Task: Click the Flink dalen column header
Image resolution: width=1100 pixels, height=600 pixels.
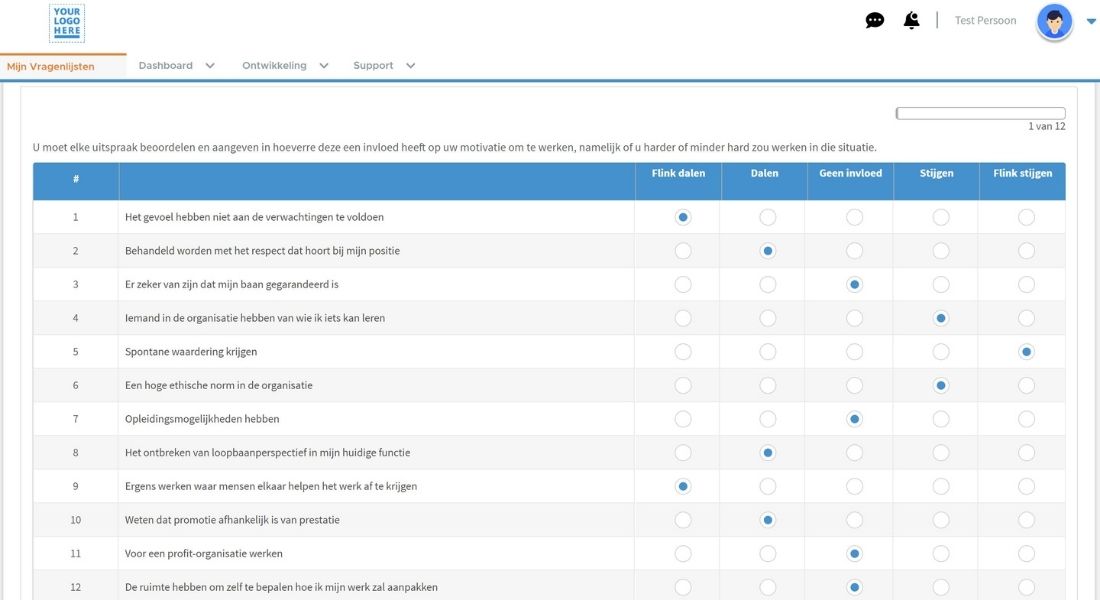Action: pos(678,174)
